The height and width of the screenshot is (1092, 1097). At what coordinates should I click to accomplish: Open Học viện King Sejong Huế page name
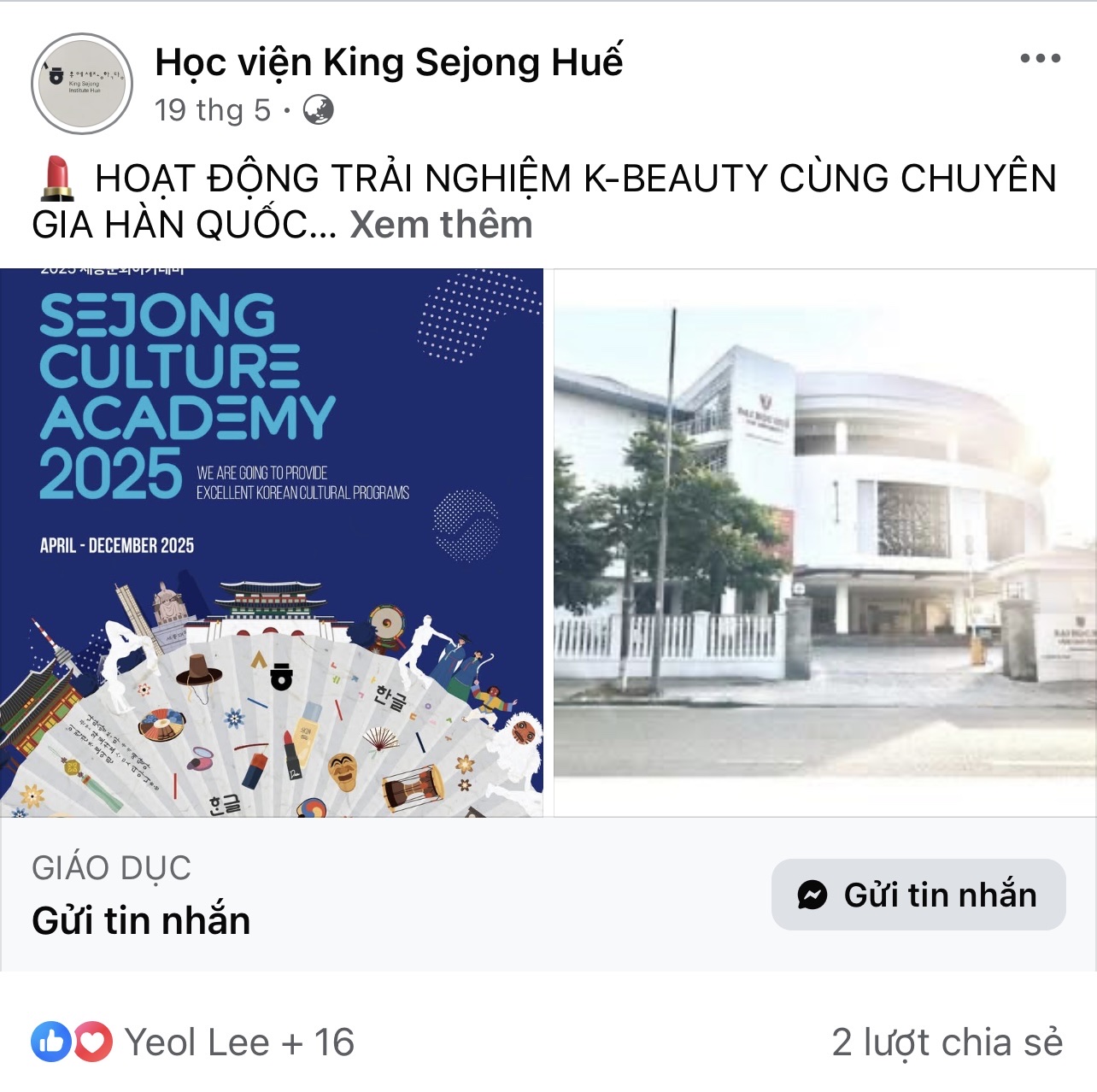[389, 62]
